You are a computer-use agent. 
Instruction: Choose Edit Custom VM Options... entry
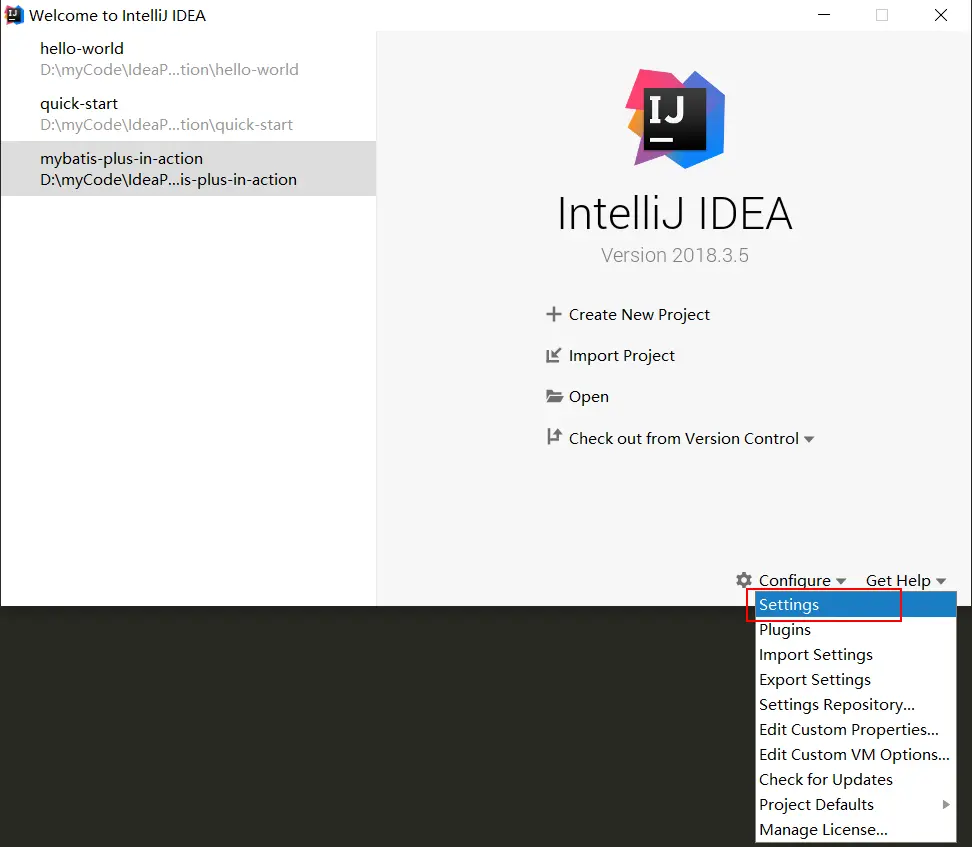pos(855,755)
